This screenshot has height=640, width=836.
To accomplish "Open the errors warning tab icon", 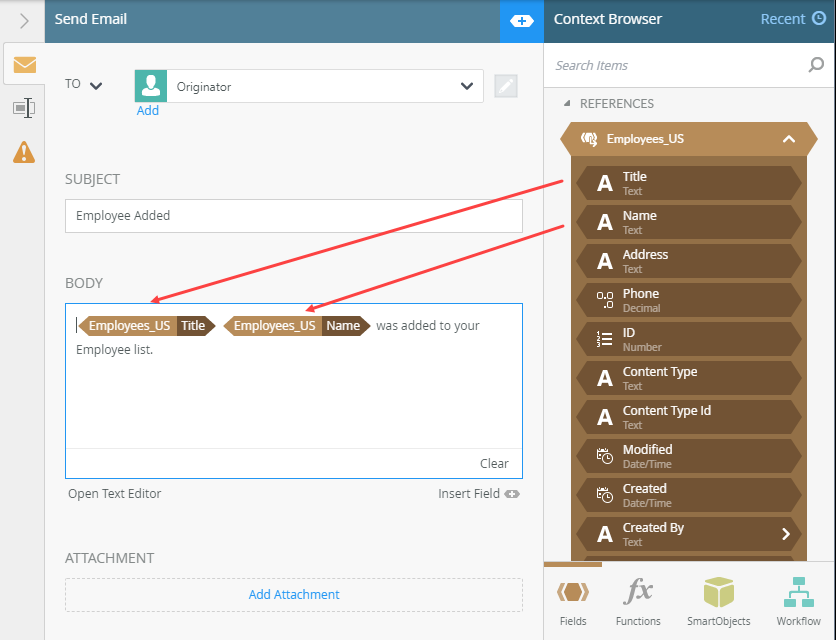I will click(x=24, y=152).
